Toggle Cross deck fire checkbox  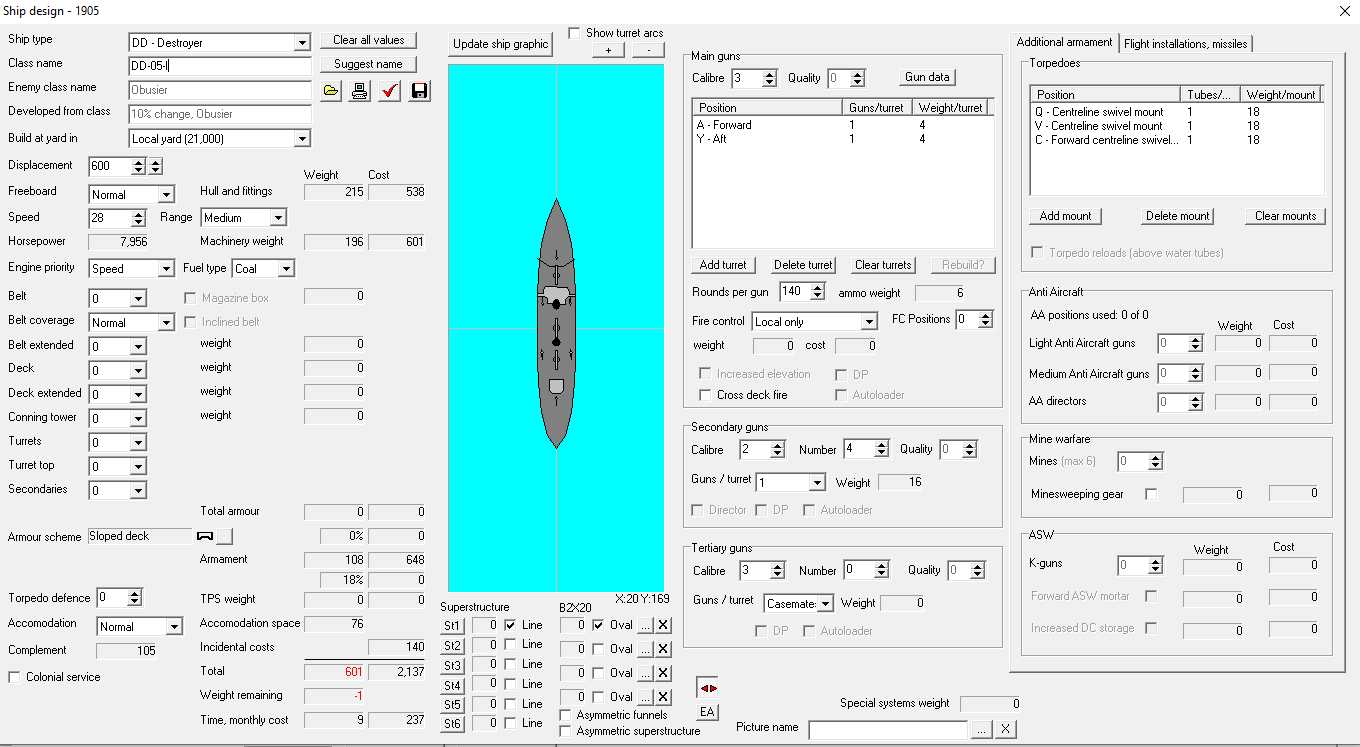[706, 395]
